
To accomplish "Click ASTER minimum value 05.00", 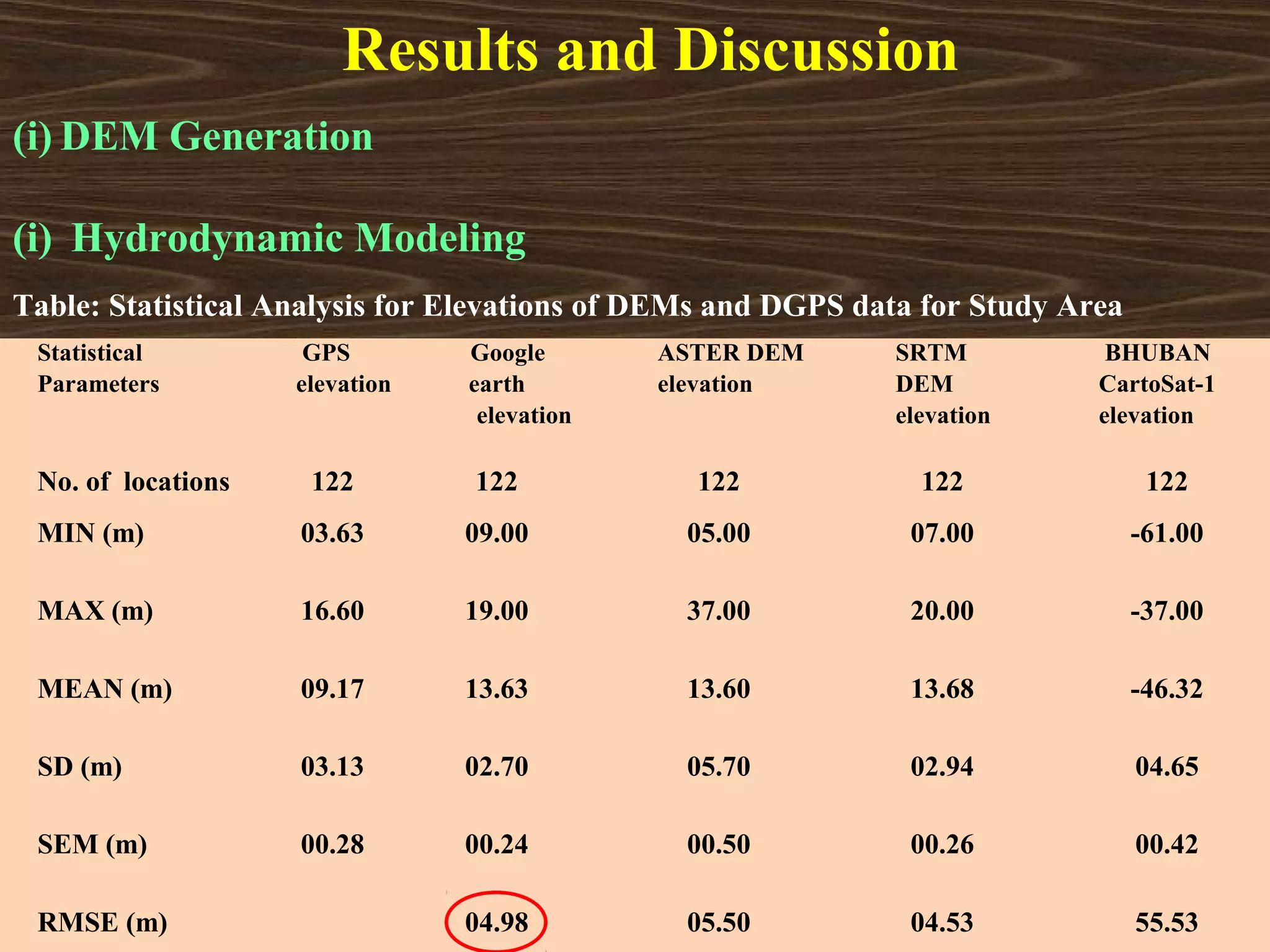I will click(x=719, y=534).
